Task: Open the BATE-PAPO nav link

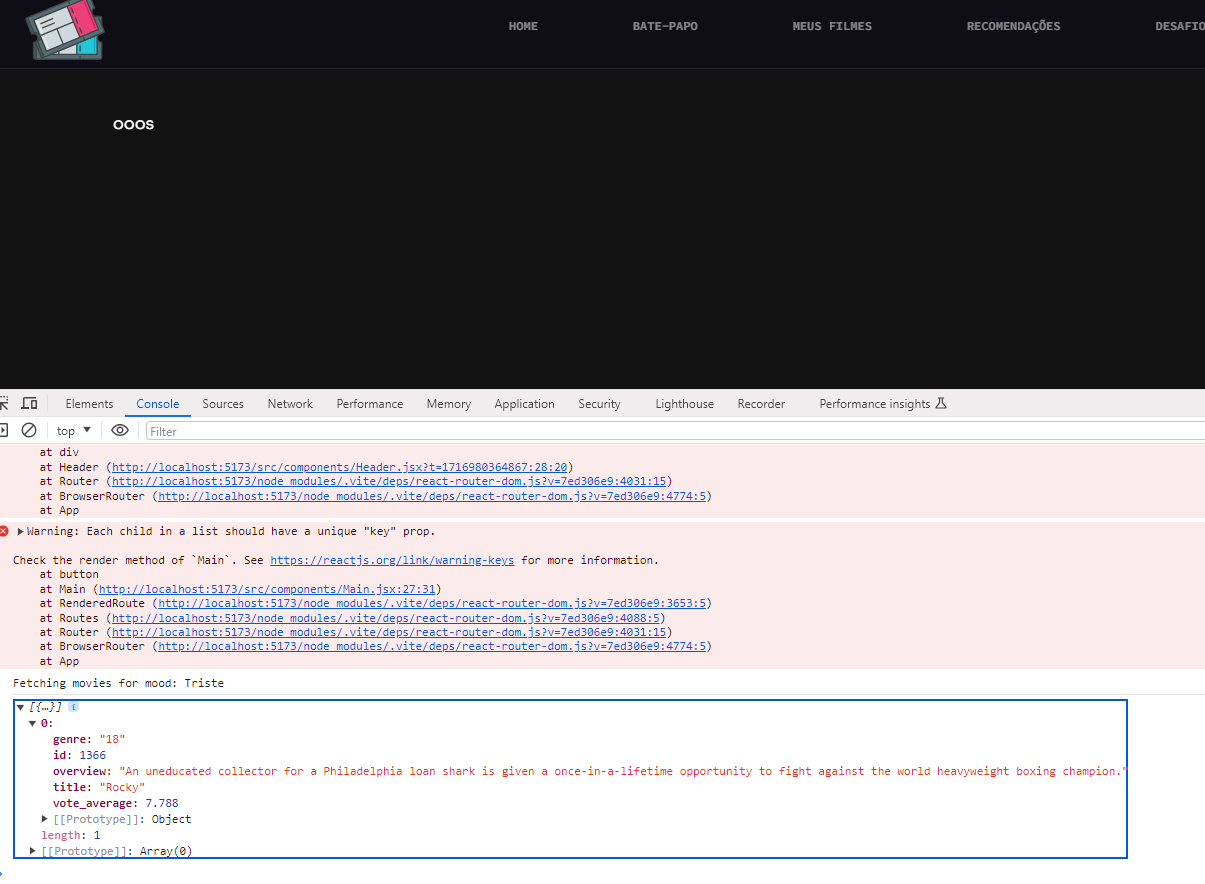Action: click(x=665, y=26)
